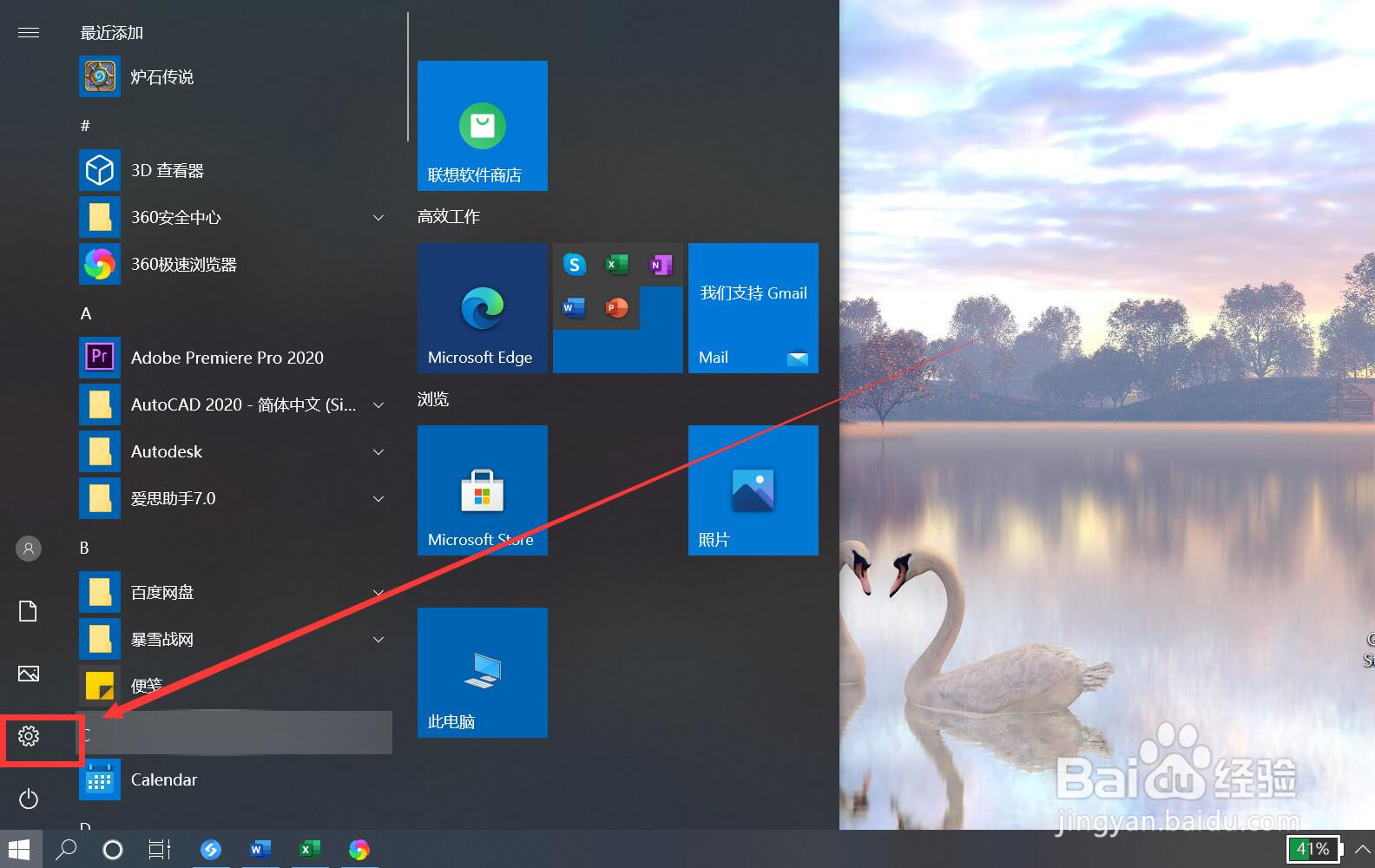Open the 此电脑 tile
Screen dimensions: 1375x868
[483, 673]
